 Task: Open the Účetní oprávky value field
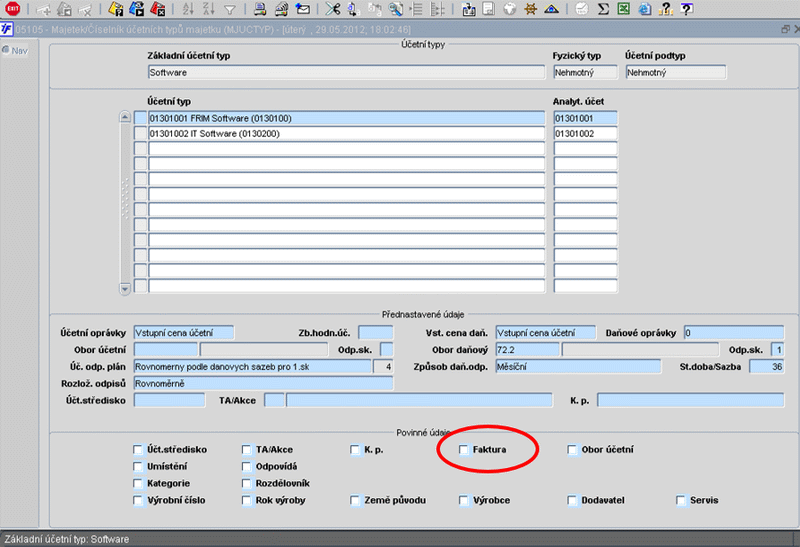click(184, 333)
